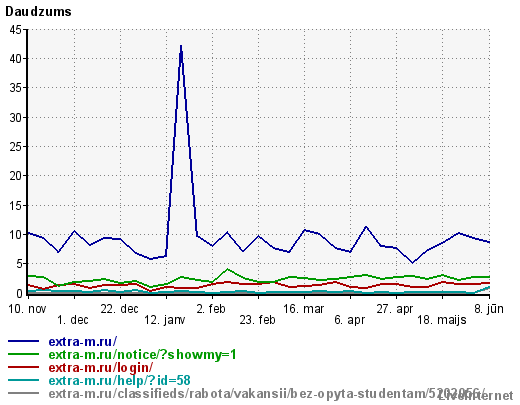Select the extra-m.ru/login/ legend entry
This screenshot has height=405, width=520.
101,367
